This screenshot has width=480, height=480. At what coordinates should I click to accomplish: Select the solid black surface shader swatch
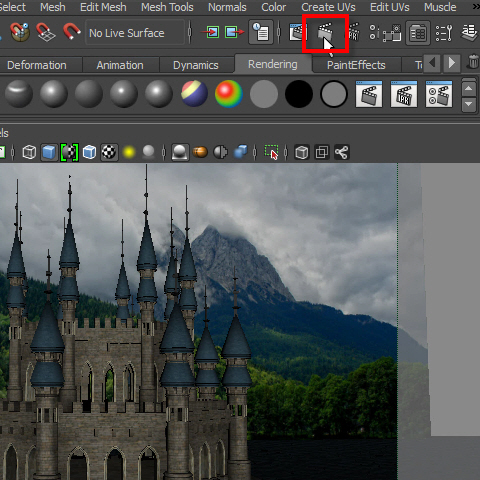299,94
